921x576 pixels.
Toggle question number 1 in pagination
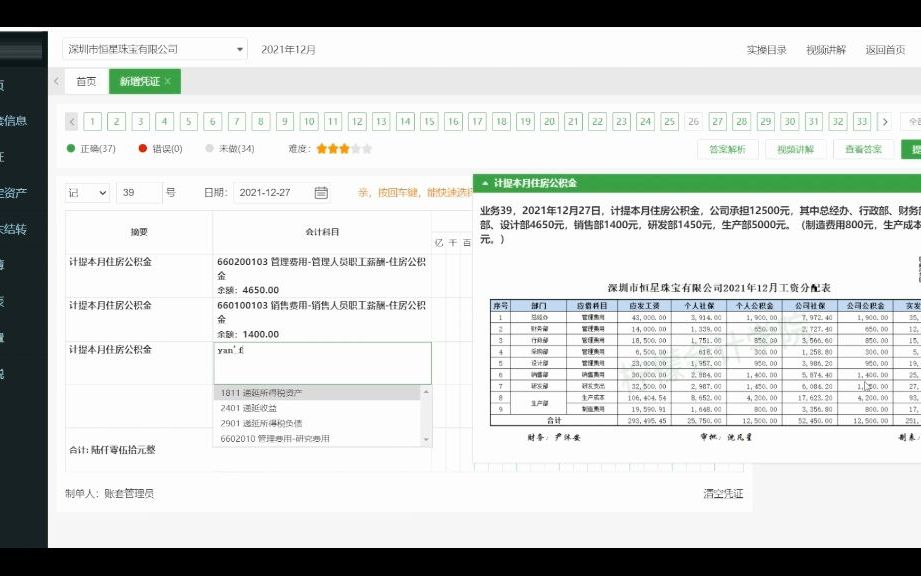pos(93,121)
